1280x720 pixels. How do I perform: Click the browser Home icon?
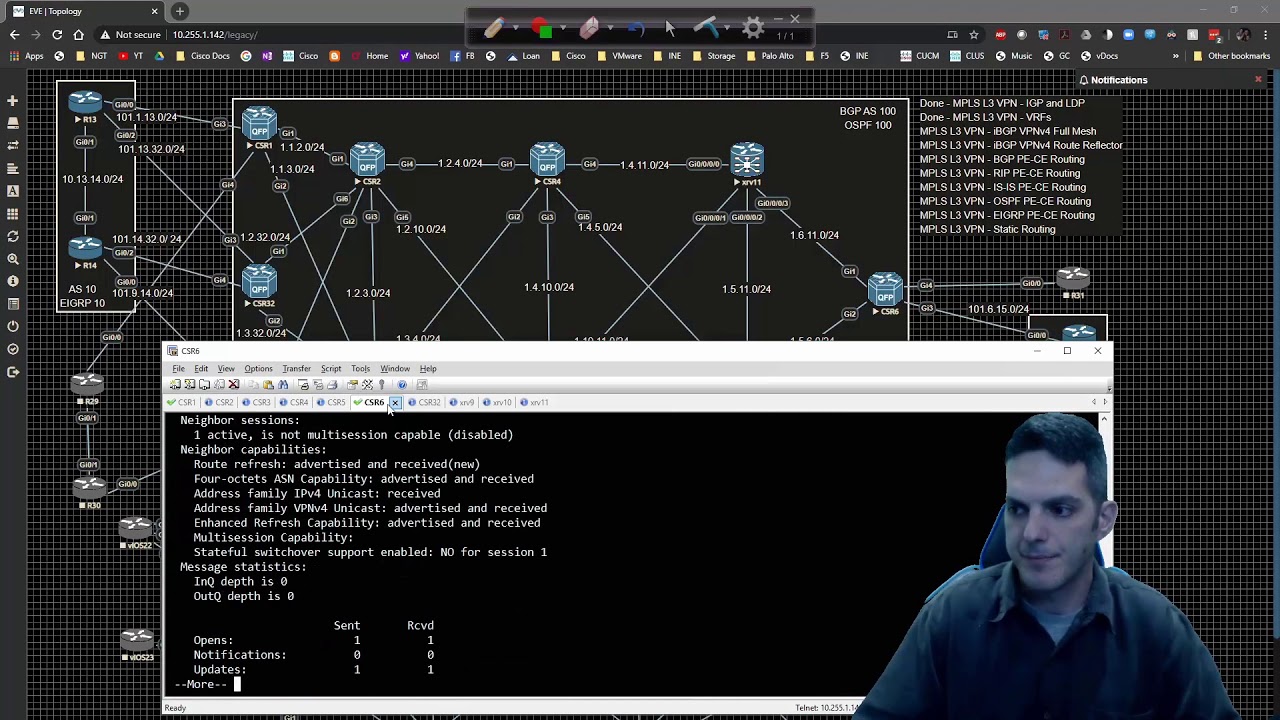[79, 34]
